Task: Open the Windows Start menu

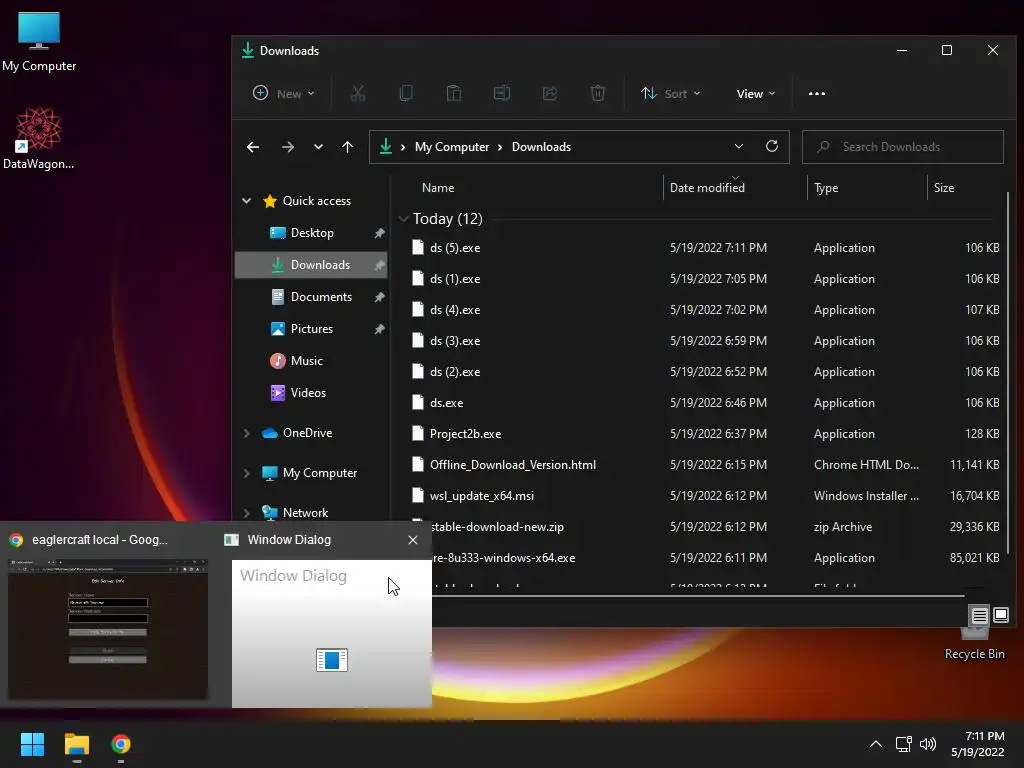Action: pyautogui.click(x=32, y=744)
